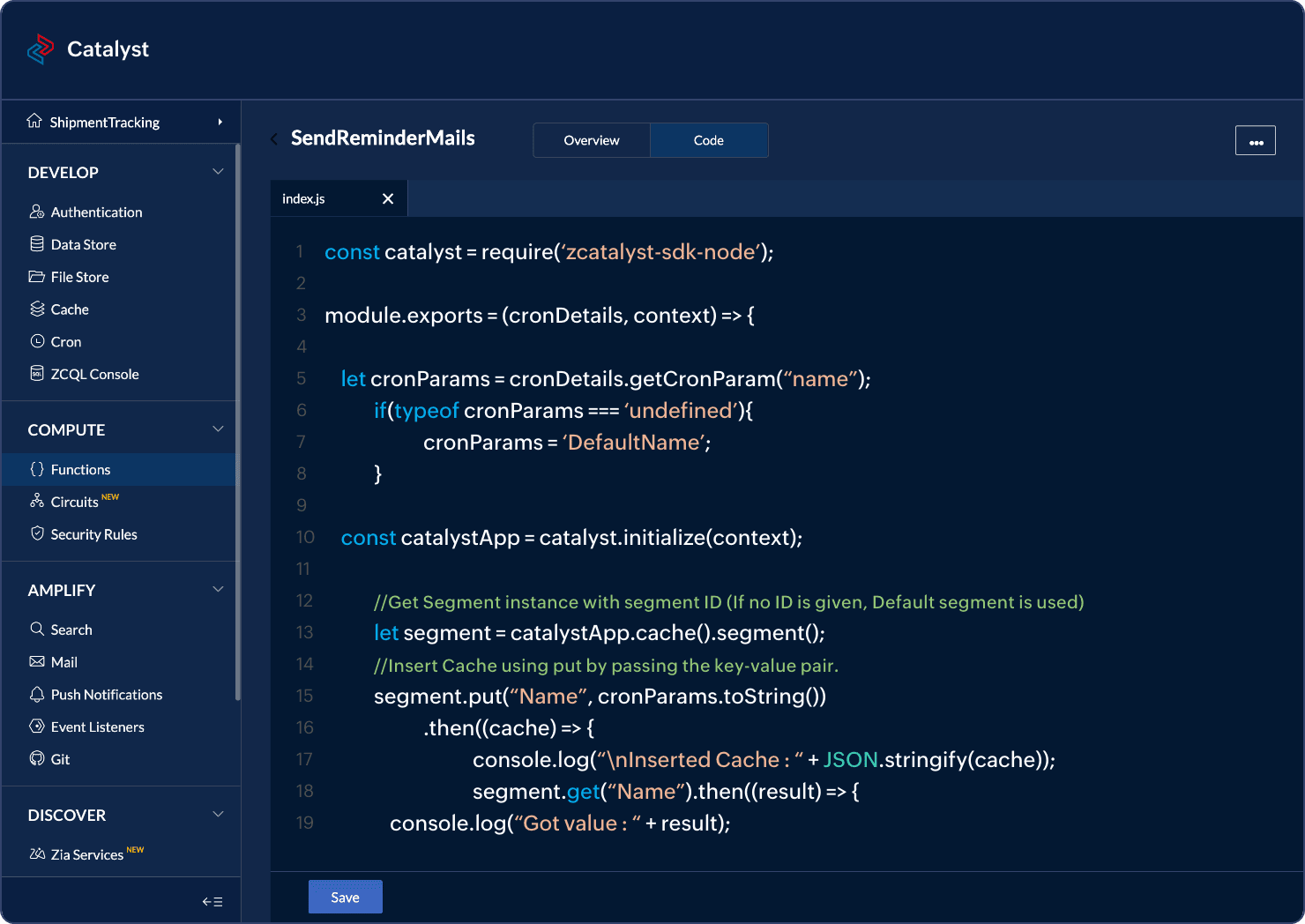Screen dimensions: 1305x924
Task: Click the Security Rules shield icon
Action: pyautogui.click(x=37, y=533)
